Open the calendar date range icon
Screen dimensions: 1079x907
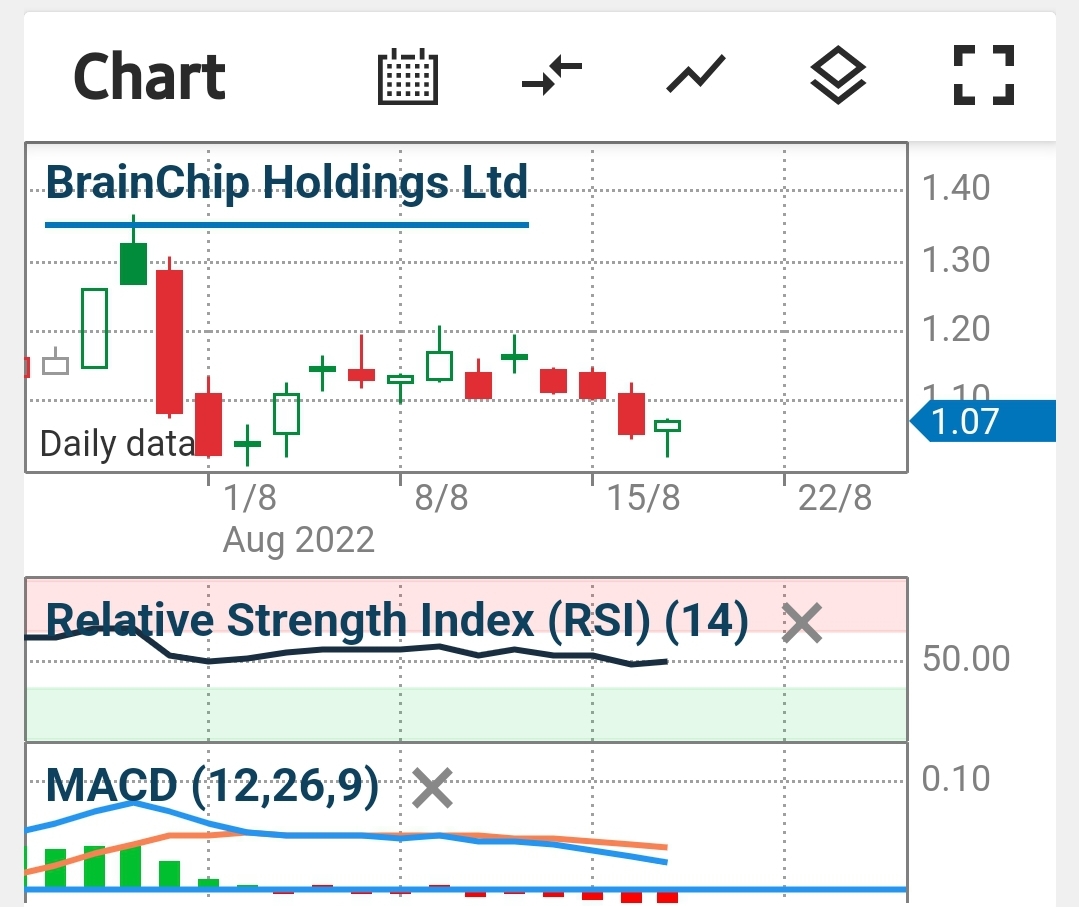408,76
